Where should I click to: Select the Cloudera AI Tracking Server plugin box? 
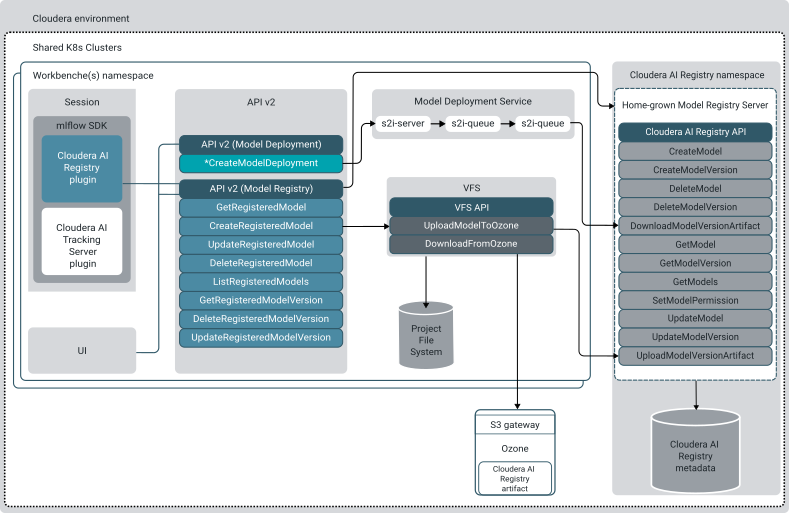point(82,242)
